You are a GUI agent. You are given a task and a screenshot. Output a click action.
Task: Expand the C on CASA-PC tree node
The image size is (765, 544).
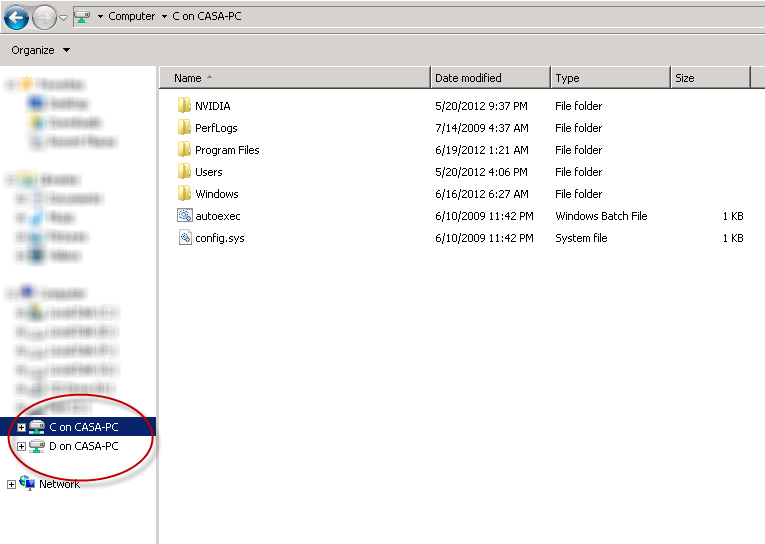coord(22,428)
